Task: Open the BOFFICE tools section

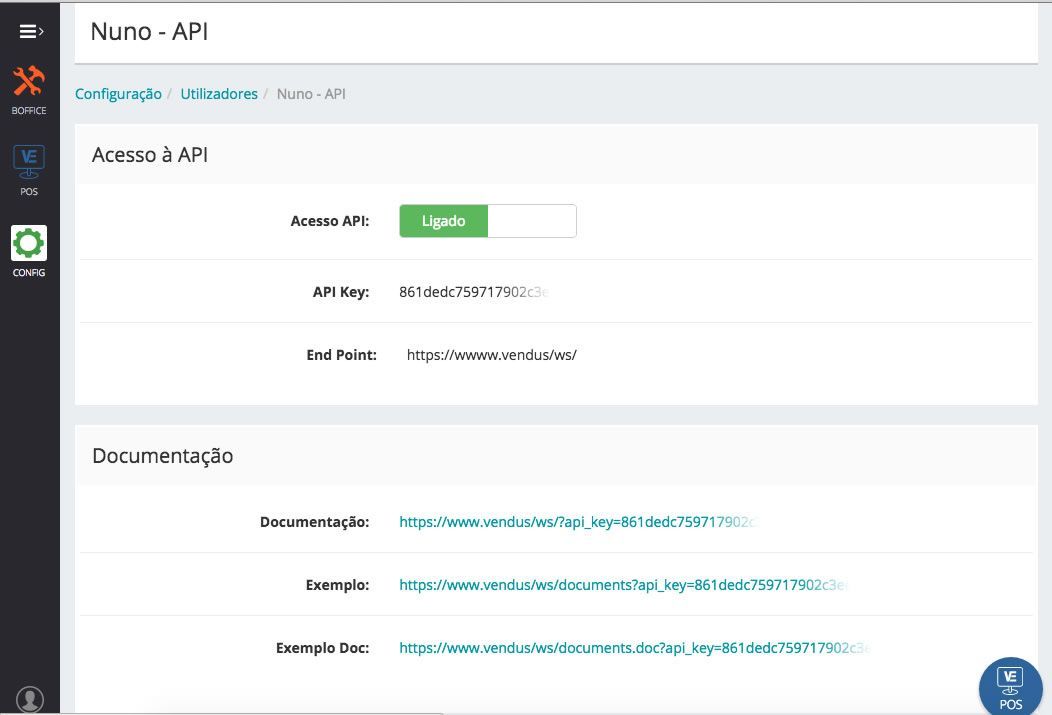Action: 29,91
